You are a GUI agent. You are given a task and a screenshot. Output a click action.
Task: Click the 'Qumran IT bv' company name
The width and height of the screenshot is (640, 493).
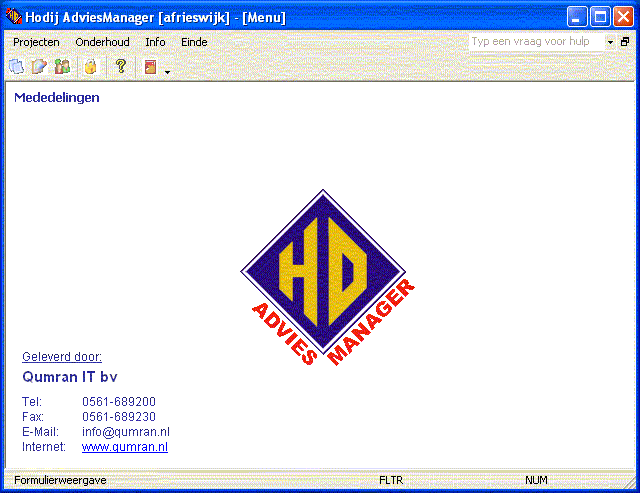pyautogui.click(x=70, y=377)
